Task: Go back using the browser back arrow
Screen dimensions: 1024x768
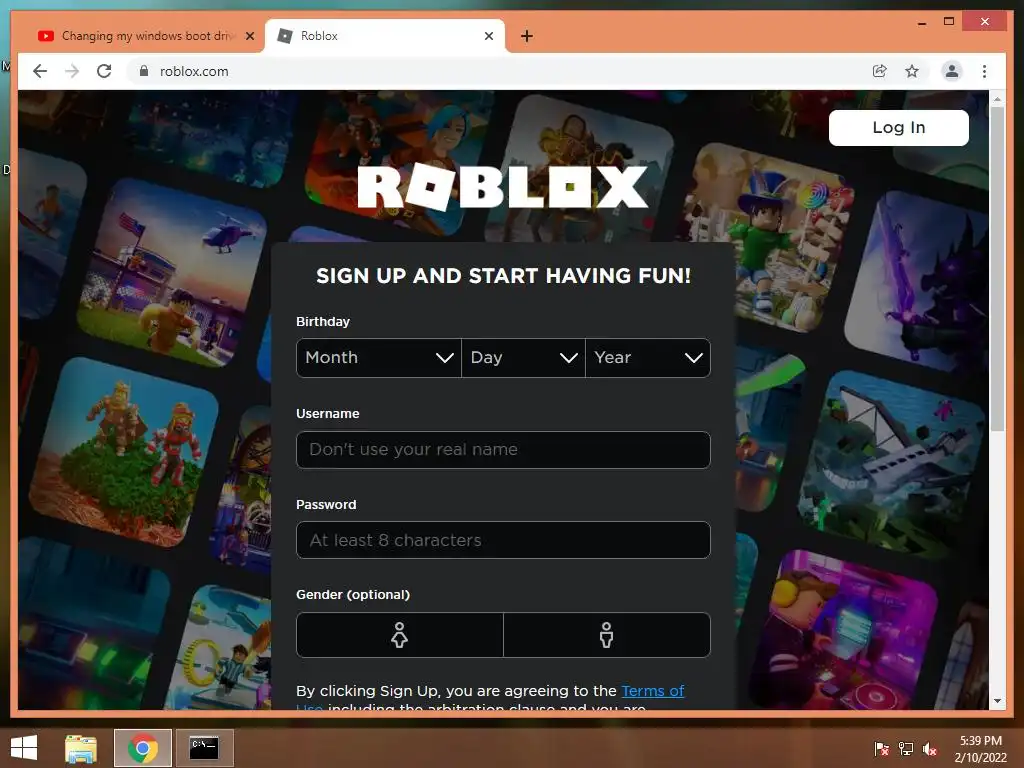Action: click(40, 71)
